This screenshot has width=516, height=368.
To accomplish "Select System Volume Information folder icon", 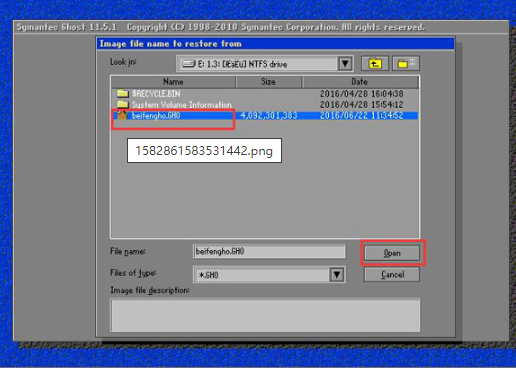I will pos(122,104).
